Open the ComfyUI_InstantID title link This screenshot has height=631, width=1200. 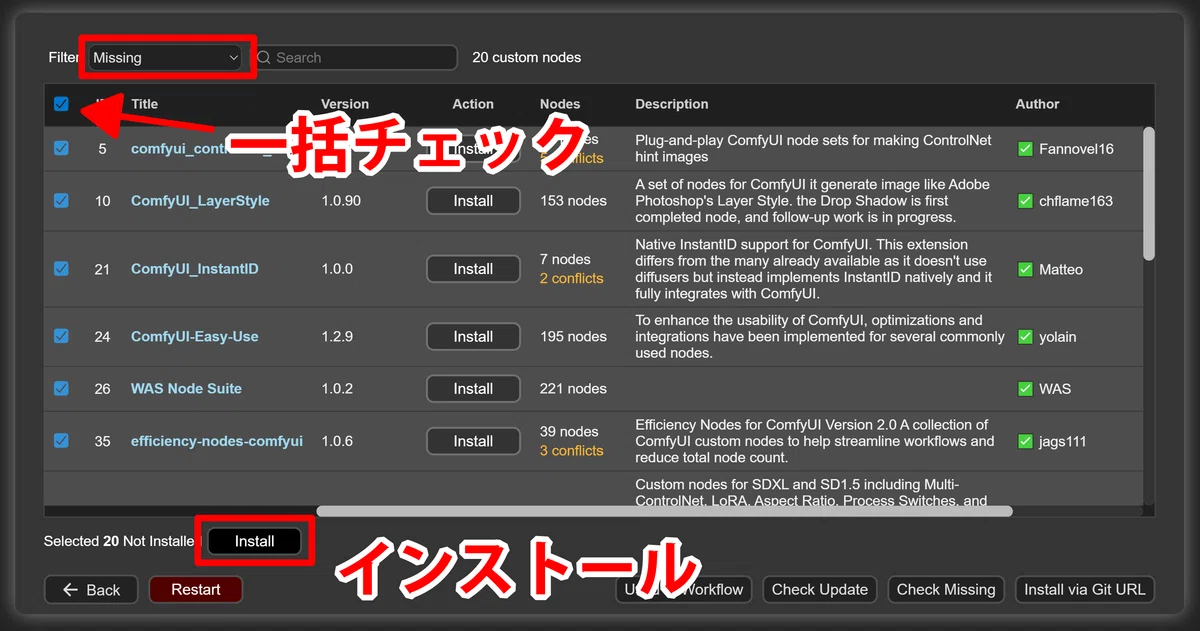pos(194,269)
